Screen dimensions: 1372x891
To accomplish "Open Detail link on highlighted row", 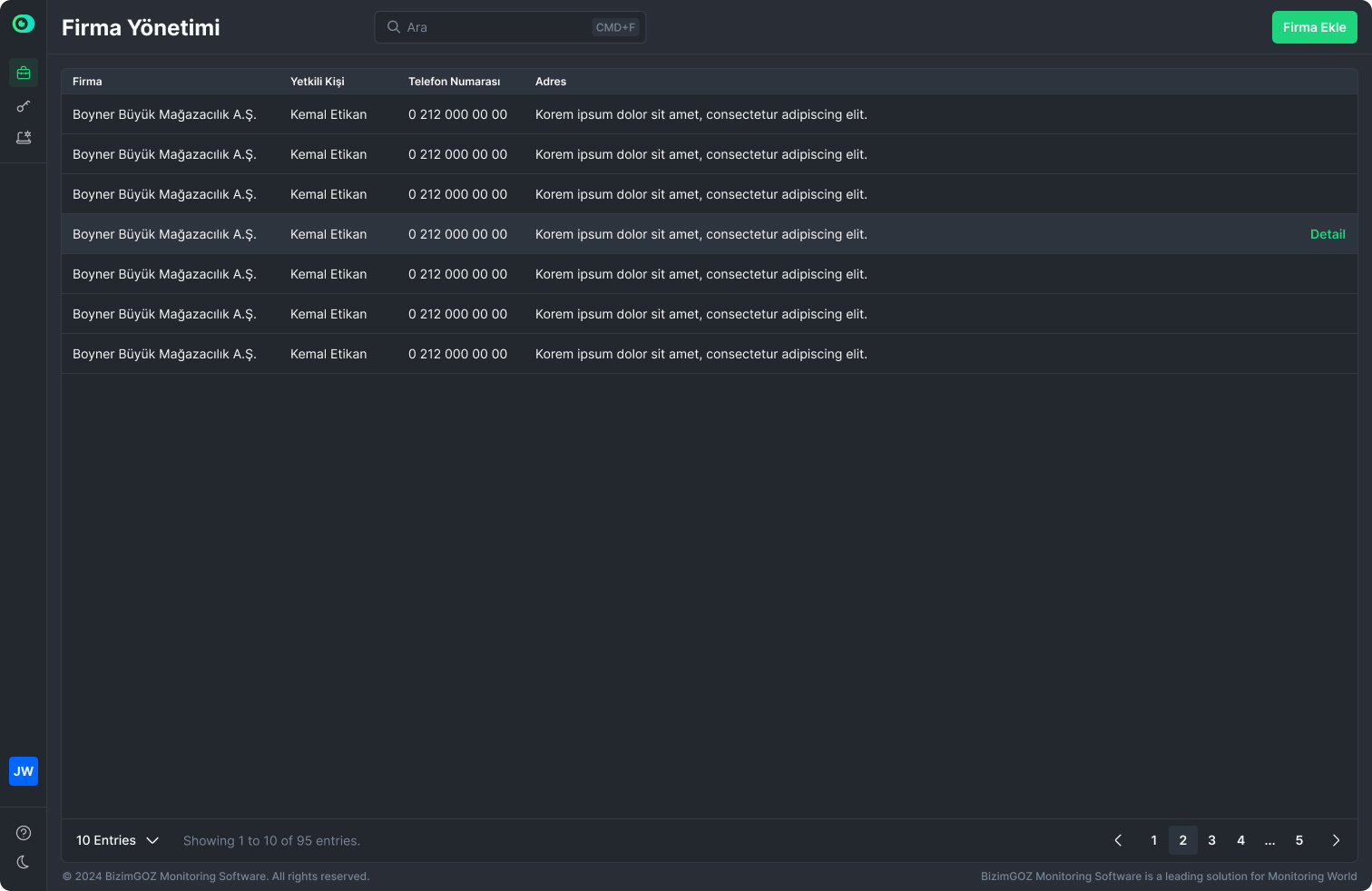I will pos(1328,234).
